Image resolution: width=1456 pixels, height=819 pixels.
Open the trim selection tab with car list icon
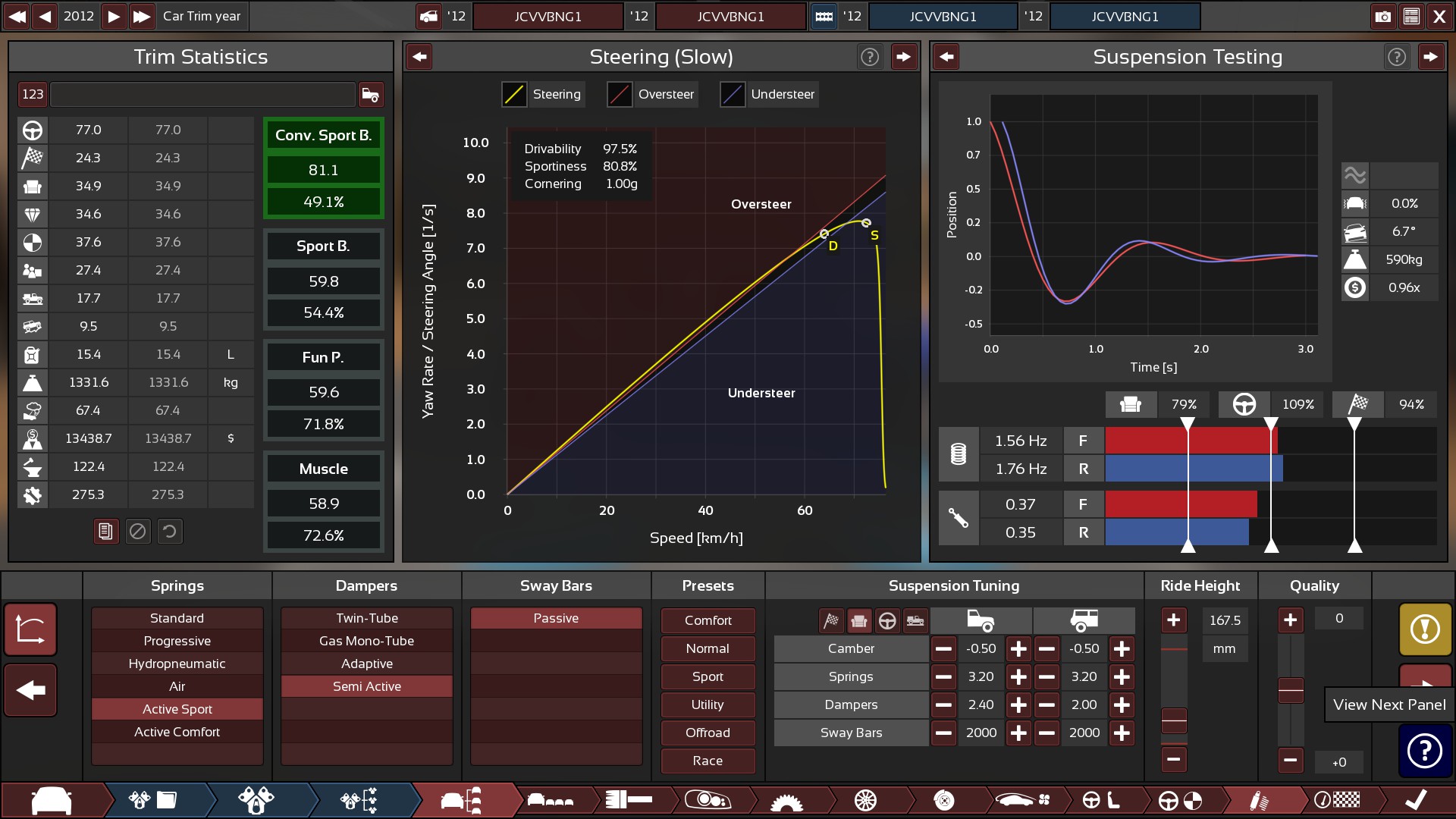pyautogui.click(x=461, y=800)
